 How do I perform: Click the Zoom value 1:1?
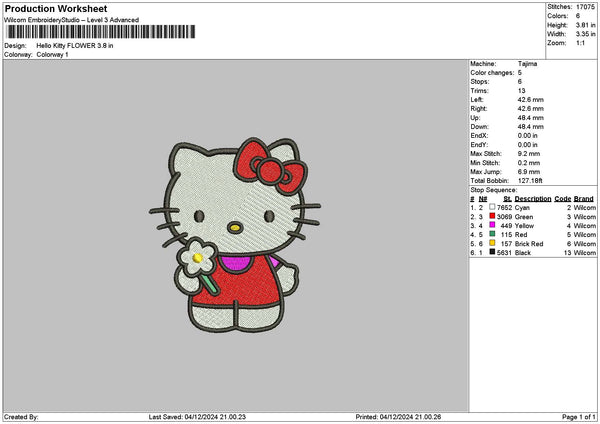(580, 43)
